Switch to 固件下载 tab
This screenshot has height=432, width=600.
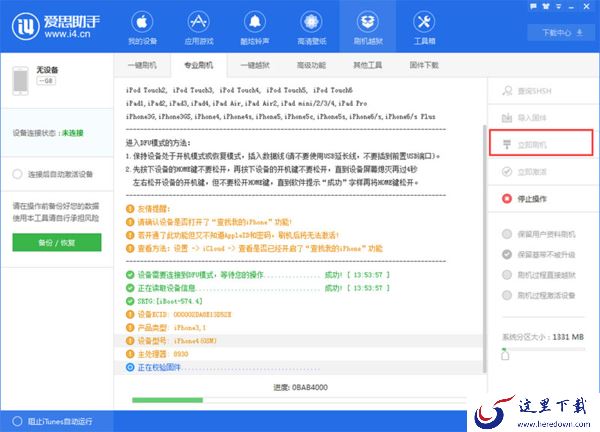pos(424,65)
